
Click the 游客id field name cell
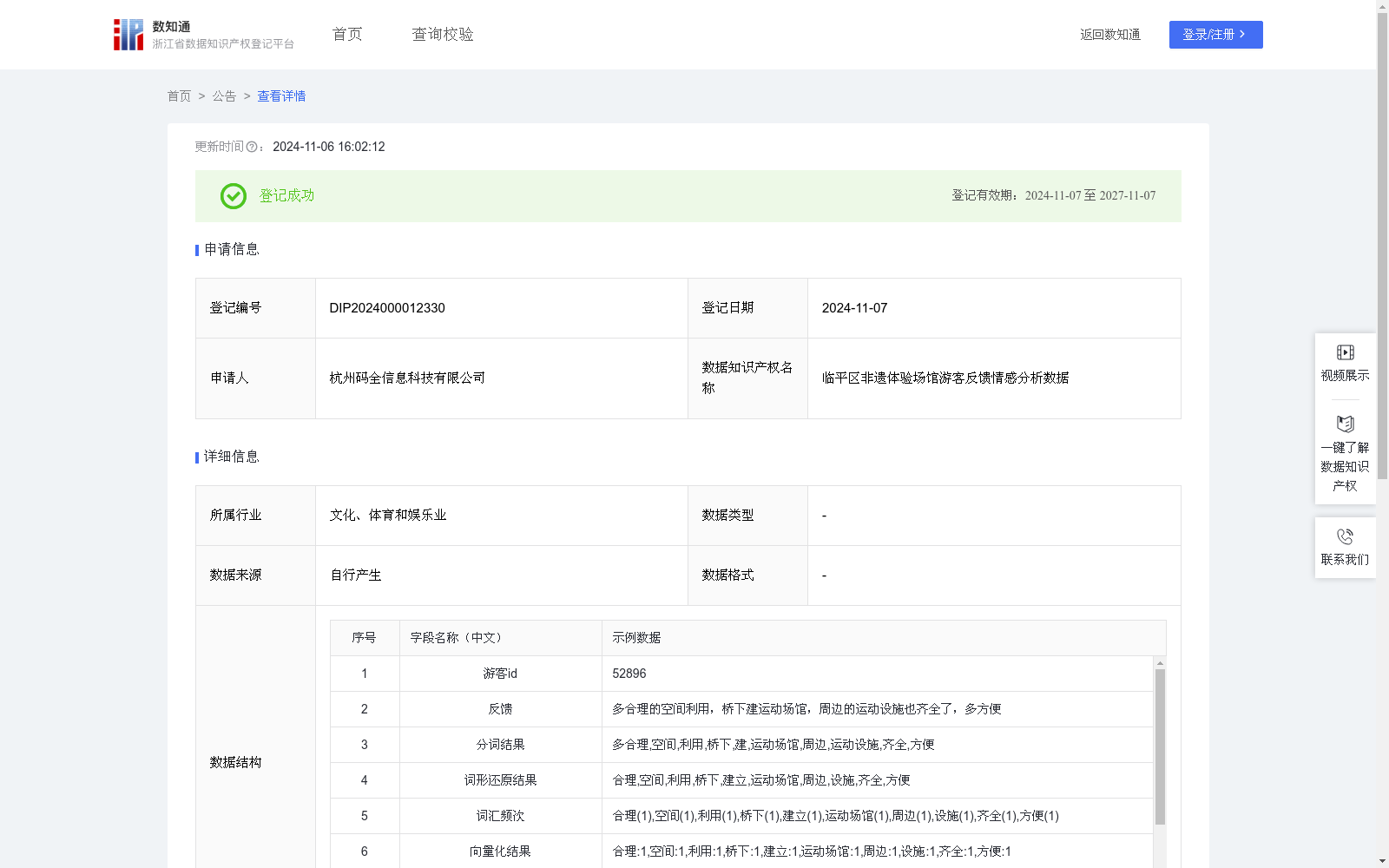pyautogui.click(x=501, y=674)
